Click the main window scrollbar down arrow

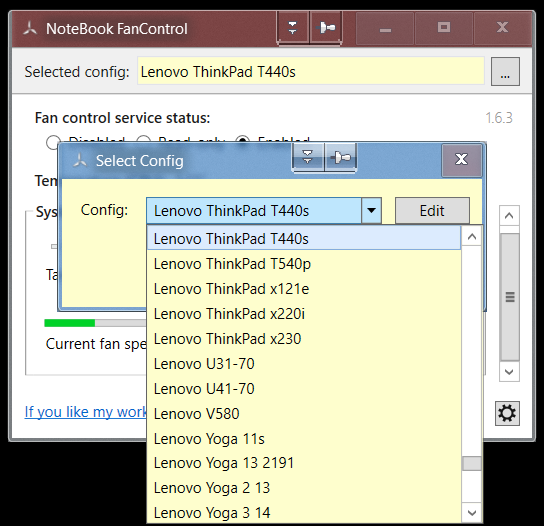509,372
